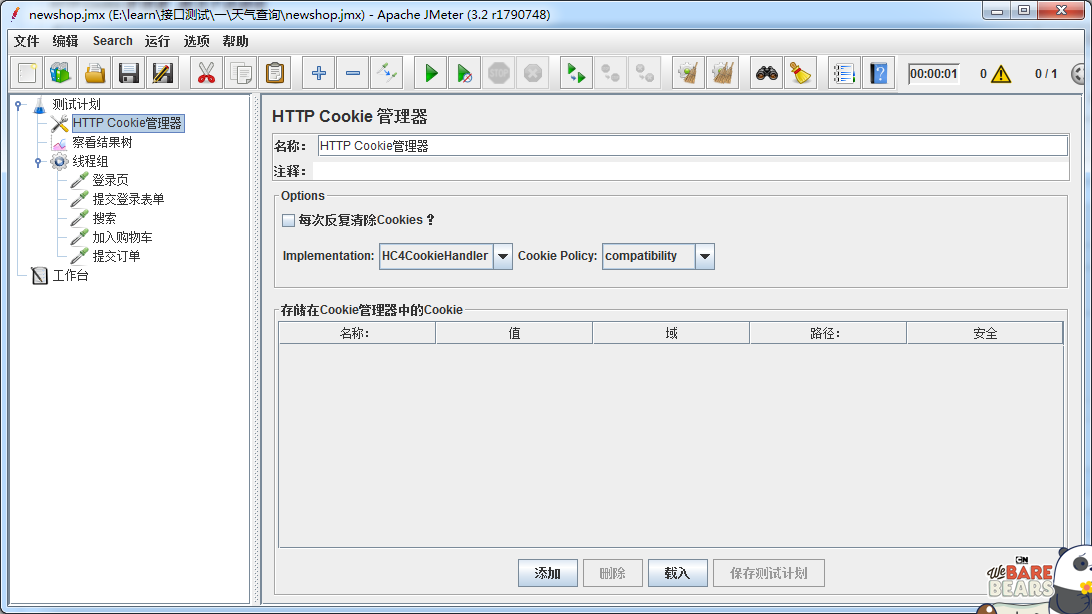The width and height of the screenshot is (1092, 614).
Task: Open the Templates toolbar icon
Action: [61, 73]
